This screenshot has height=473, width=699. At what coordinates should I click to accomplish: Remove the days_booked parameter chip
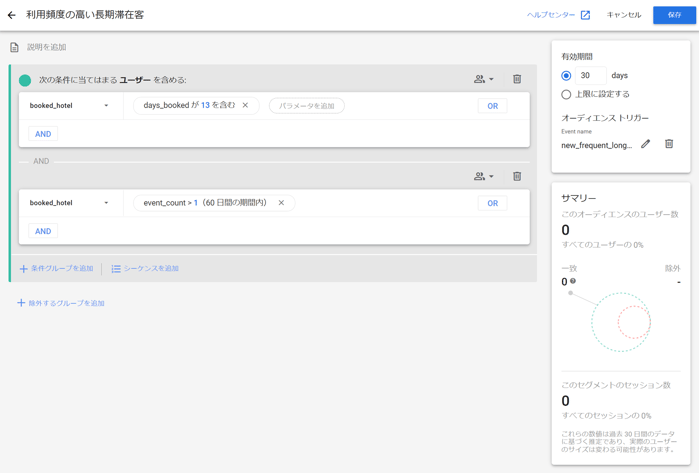(x=246, y=105)
